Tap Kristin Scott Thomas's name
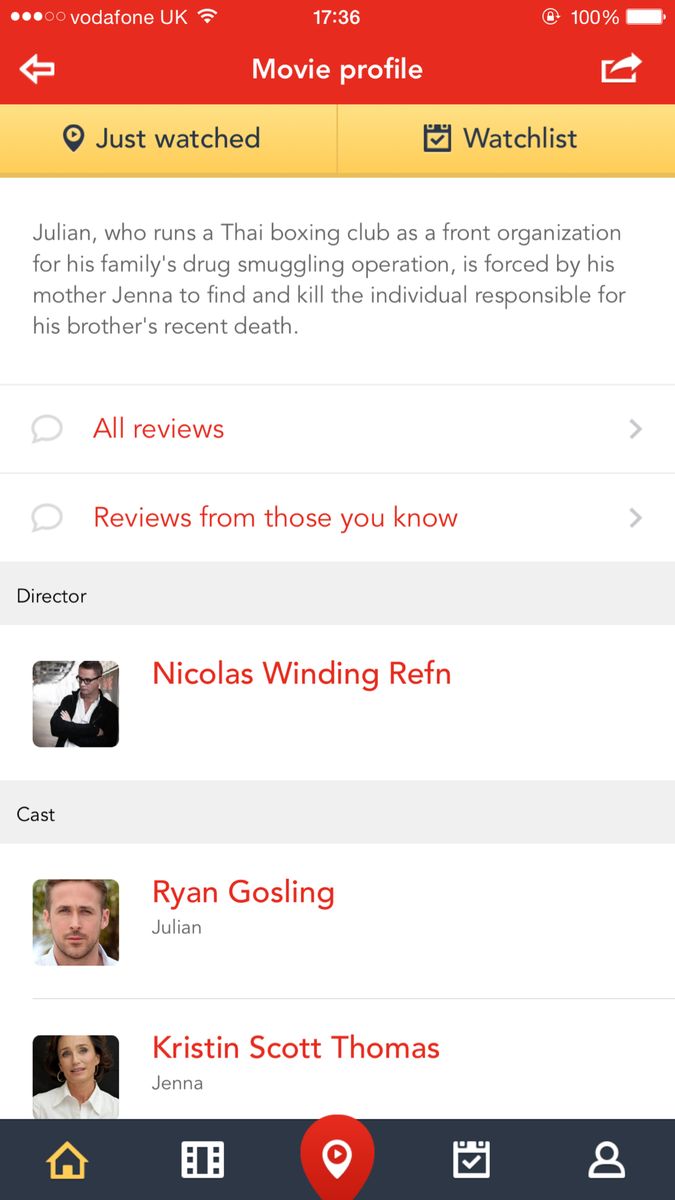Image resolution: width=675 pixels, height=1200 pixels. coord(295,1048)
